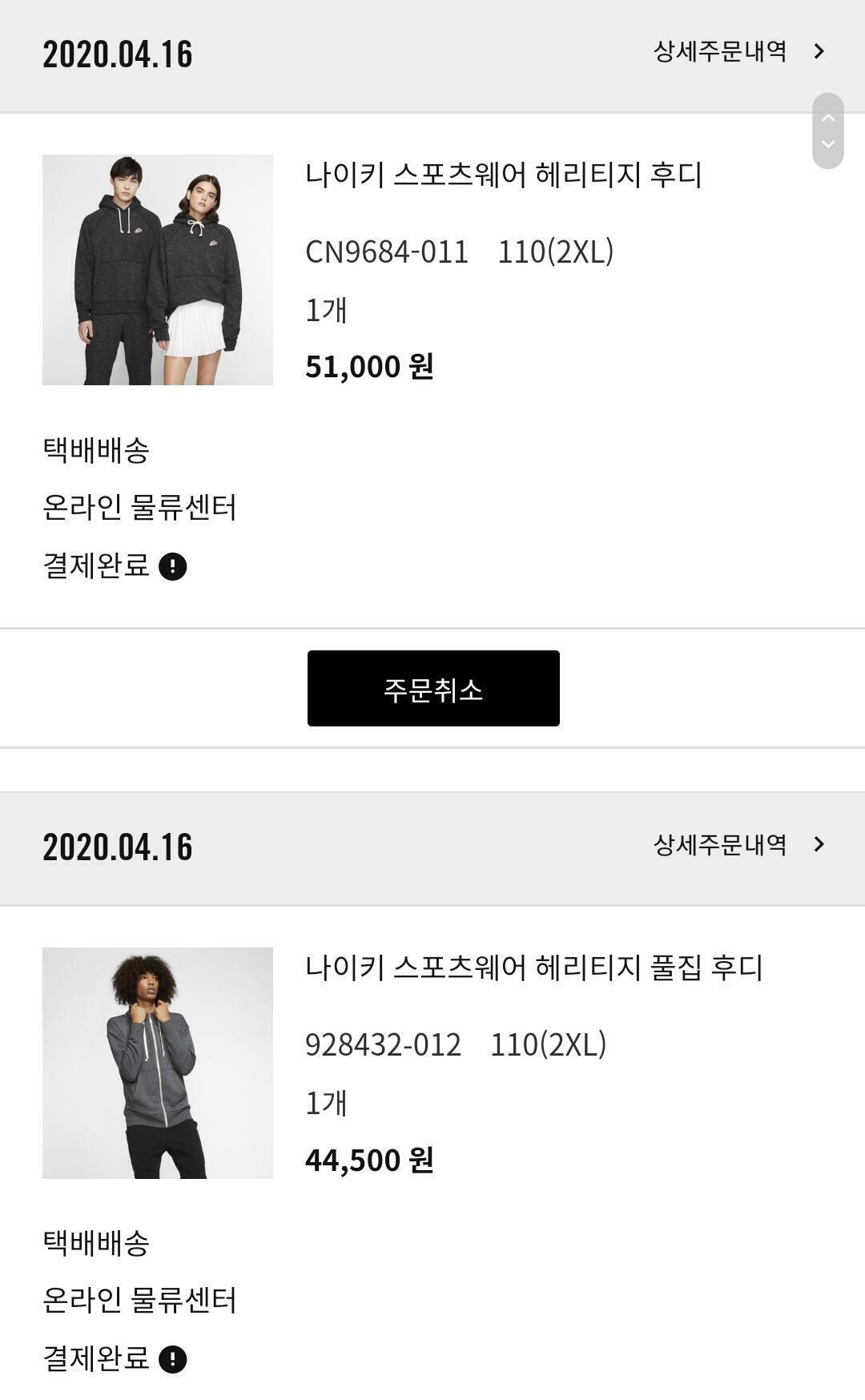Viewport: 865px width, 1400px height.
Task: Expand order details arrow for 928432-012 order
Action: (819, 844)
